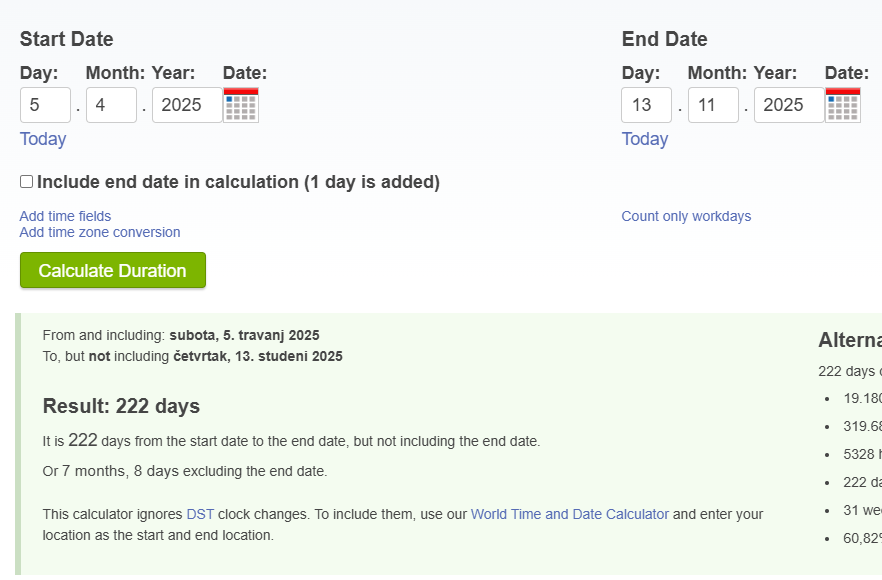Expand Add time fields option
Image resolution: width=882 pixels, height=580 pixels.
click(x=65, y=216)
